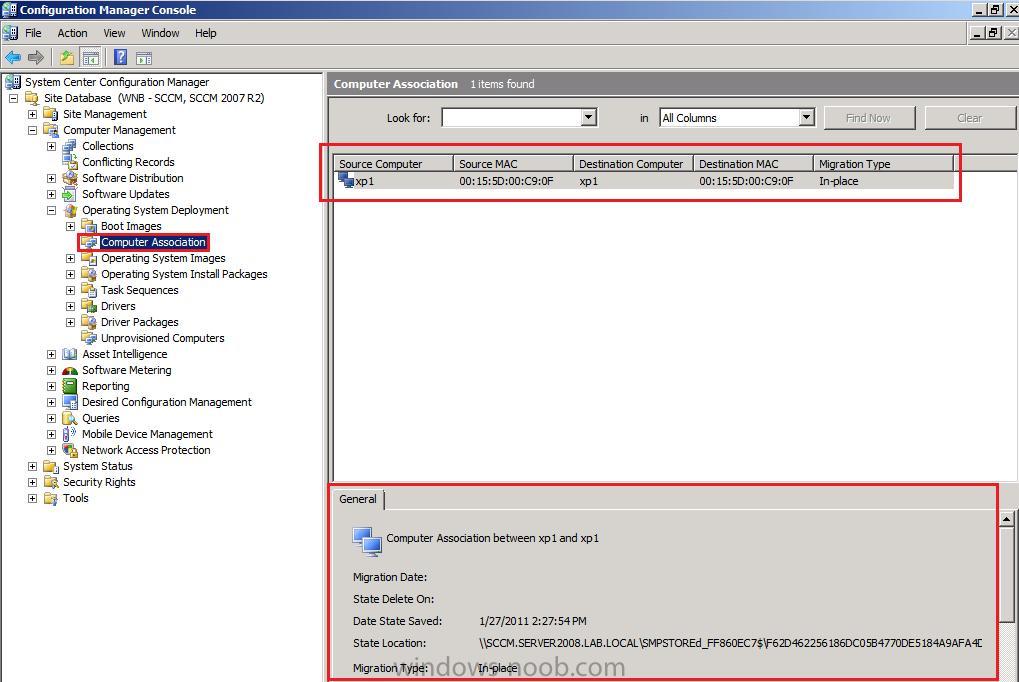Click the Collections node icon
The height and width of the screenshot is (682, 1019).
pos(70,146)
